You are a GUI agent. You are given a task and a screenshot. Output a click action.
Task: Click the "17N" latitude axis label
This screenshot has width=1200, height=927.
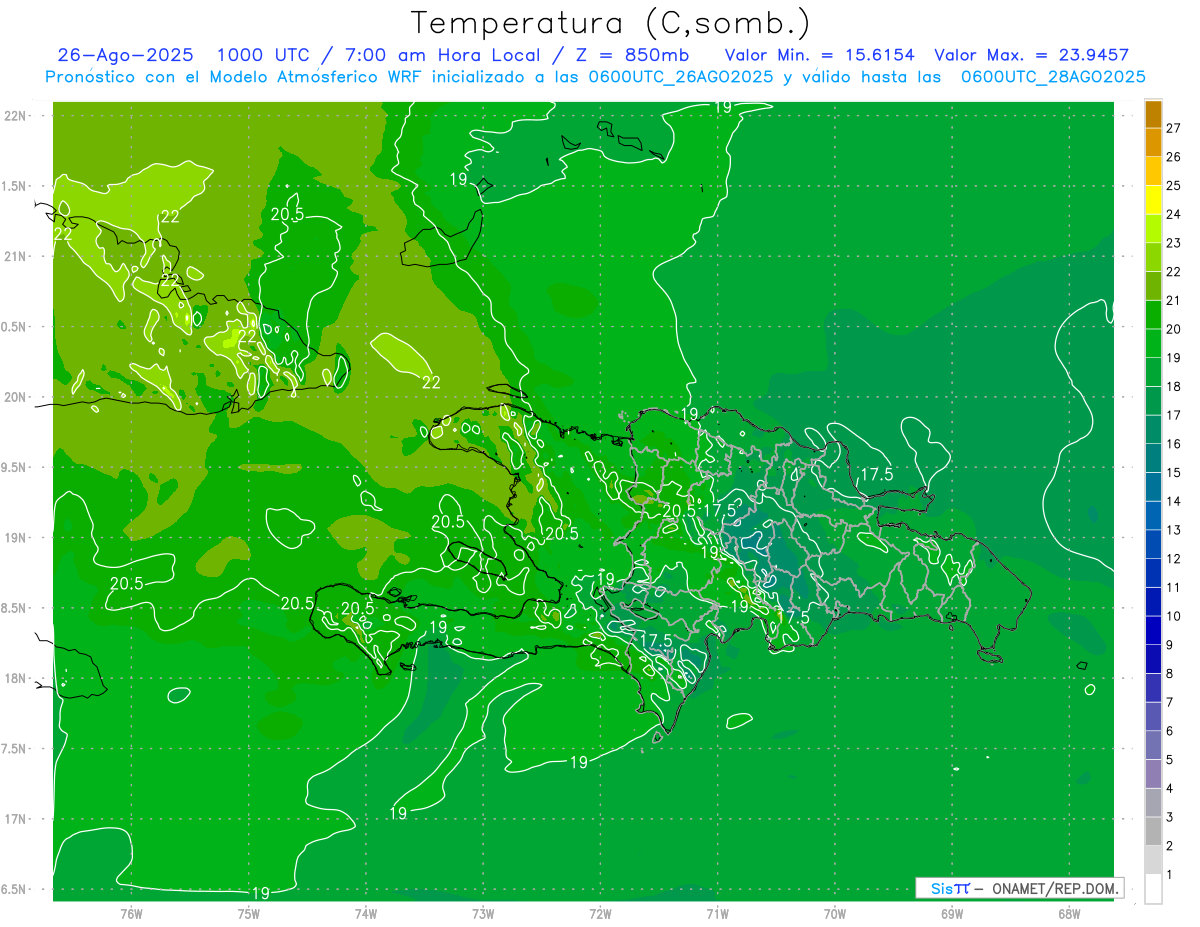(15, 819)
